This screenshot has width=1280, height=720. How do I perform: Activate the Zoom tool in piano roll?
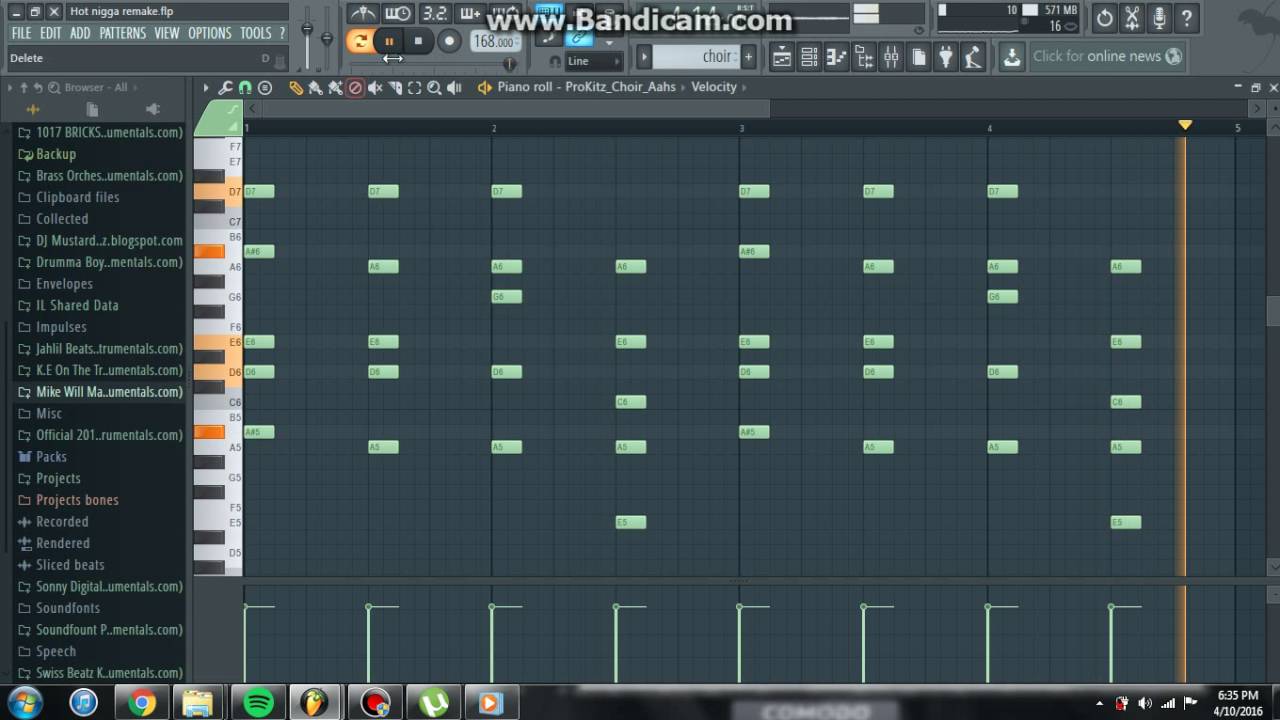click(434, 88)
